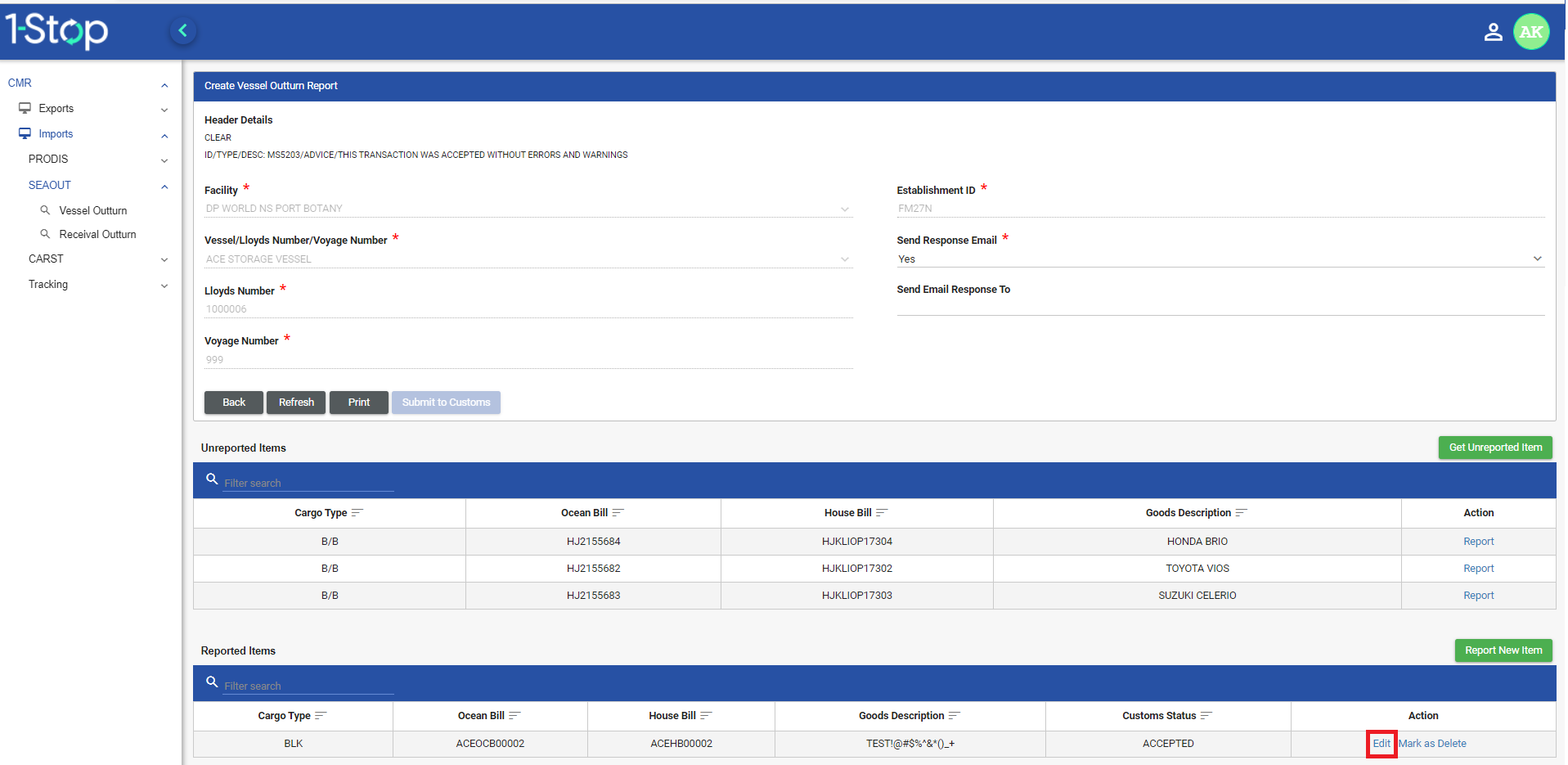This screenshot has width=1568, height=765.
Task: Open Vessel Outturn in sidebar
Action: pyautogui.click(x=92, y=211)
